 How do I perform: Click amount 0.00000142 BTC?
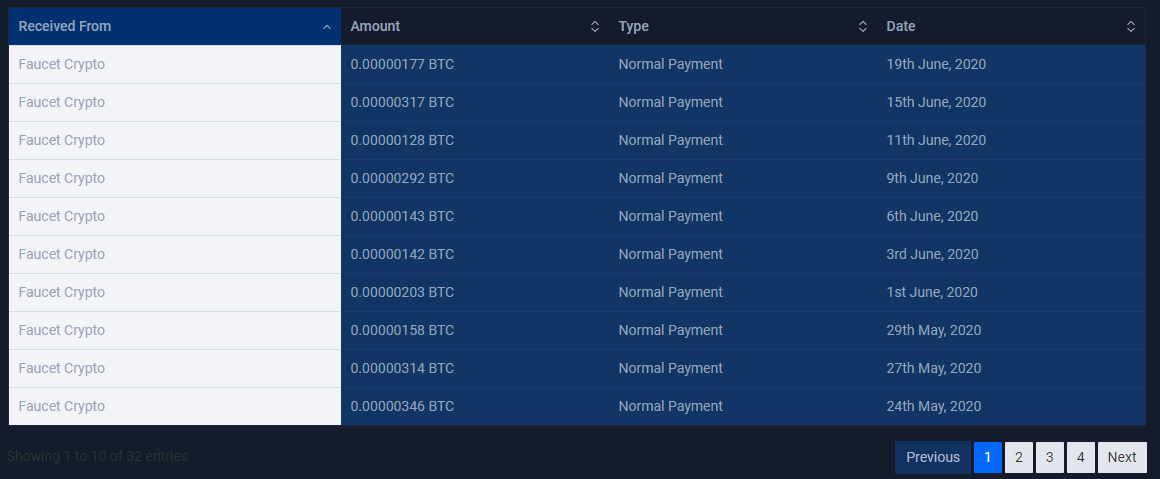402,254
